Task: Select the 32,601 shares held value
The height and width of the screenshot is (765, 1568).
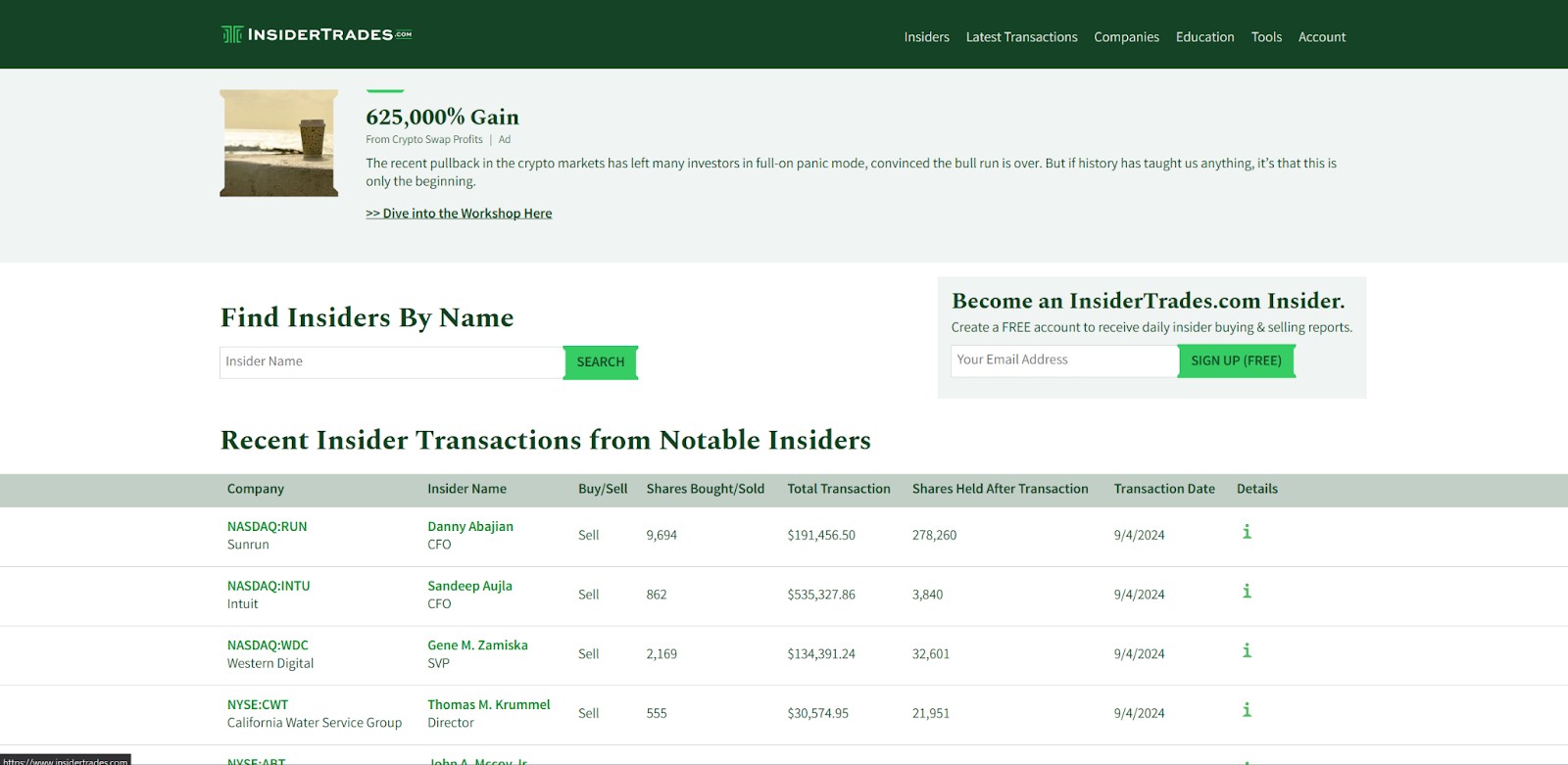Action: 931,654
